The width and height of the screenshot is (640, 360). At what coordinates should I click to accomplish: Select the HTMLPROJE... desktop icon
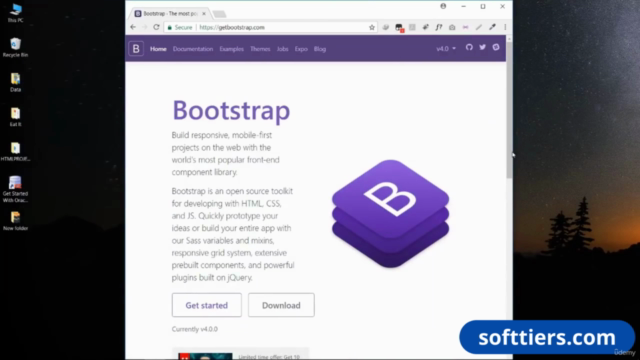click(16, 151)
